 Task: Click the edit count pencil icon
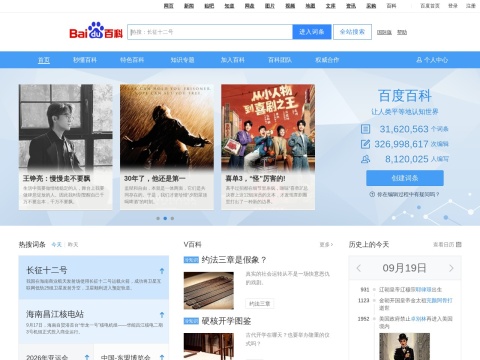(365, 144)
